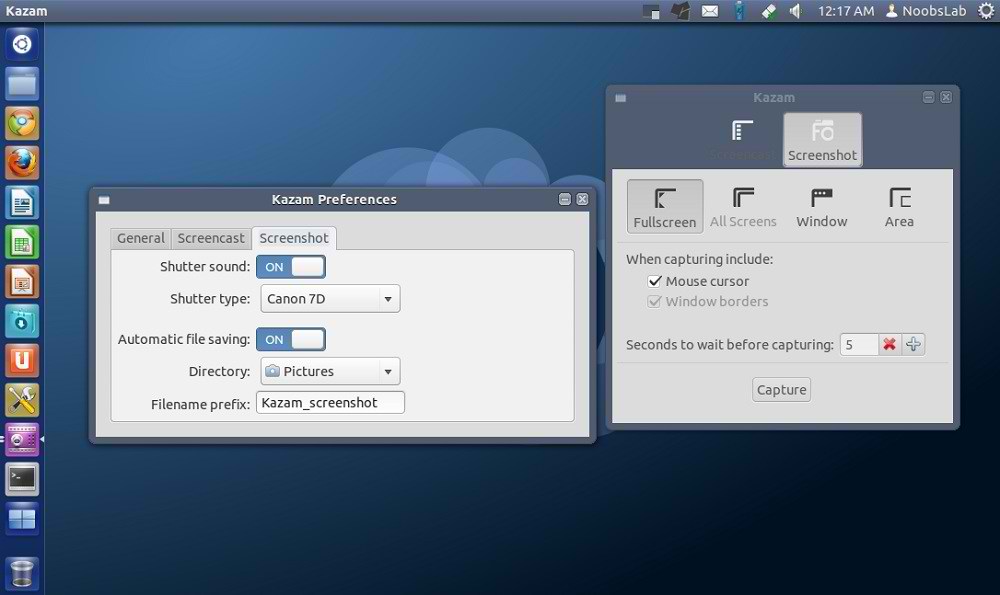The image size is (1000, 595).
Task: Open the orange U launcher icon
Action: click(x=22, y=361)
